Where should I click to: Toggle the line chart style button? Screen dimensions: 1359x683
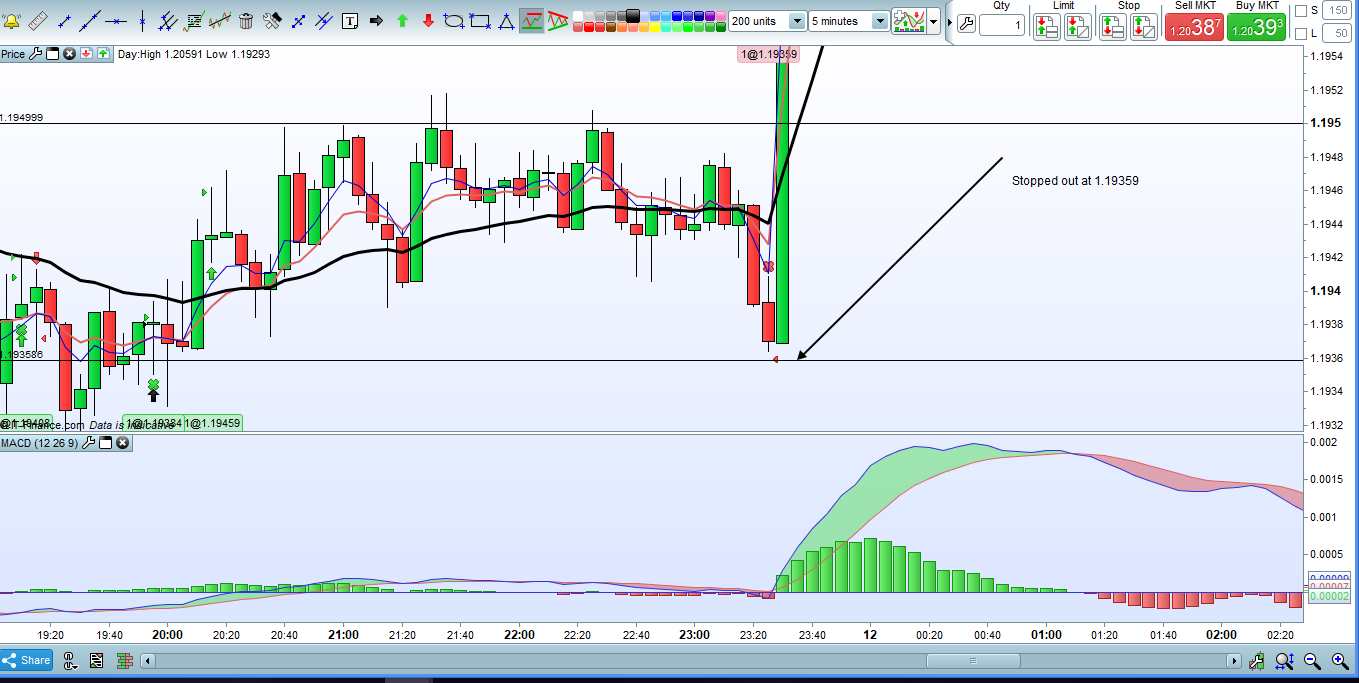532,20
